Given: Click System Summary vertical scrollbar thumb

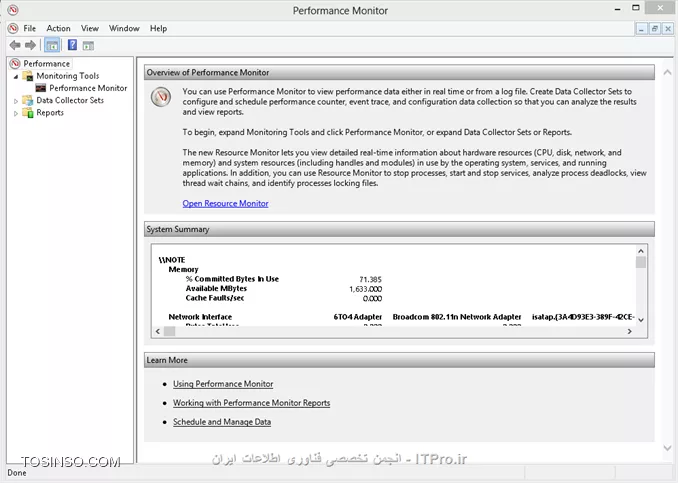Looking at the screenshot, I should click(x=641, y=262).
